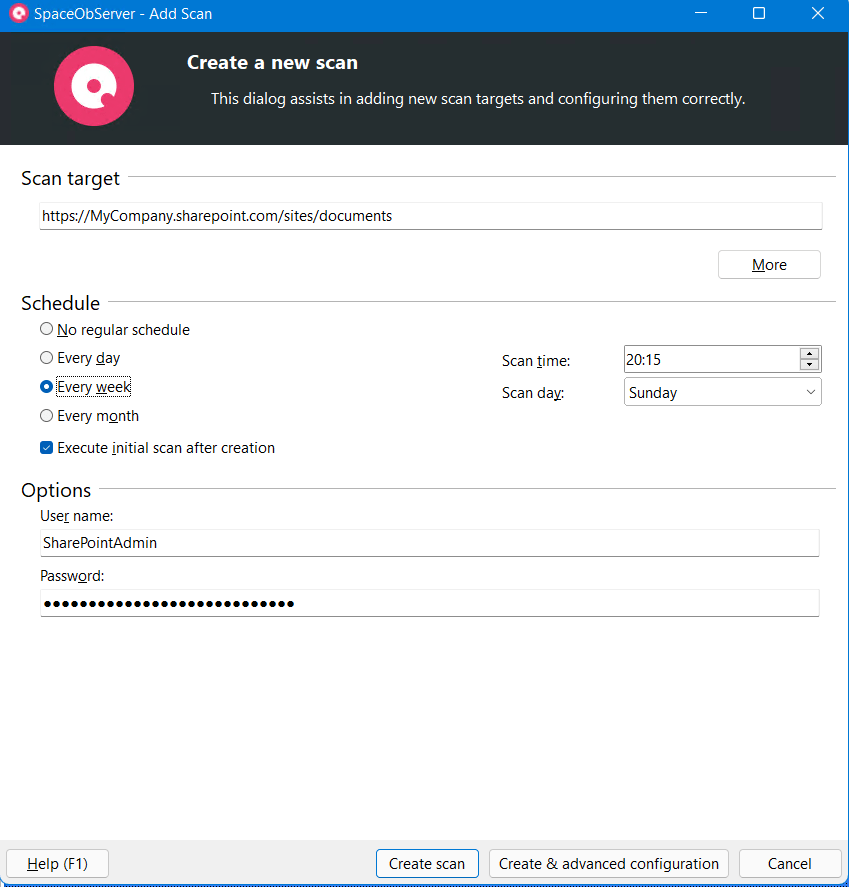This screenshot has width=849, height=887.
Task: Click the 'Create a new scan' heading
Action: (272, 62)
